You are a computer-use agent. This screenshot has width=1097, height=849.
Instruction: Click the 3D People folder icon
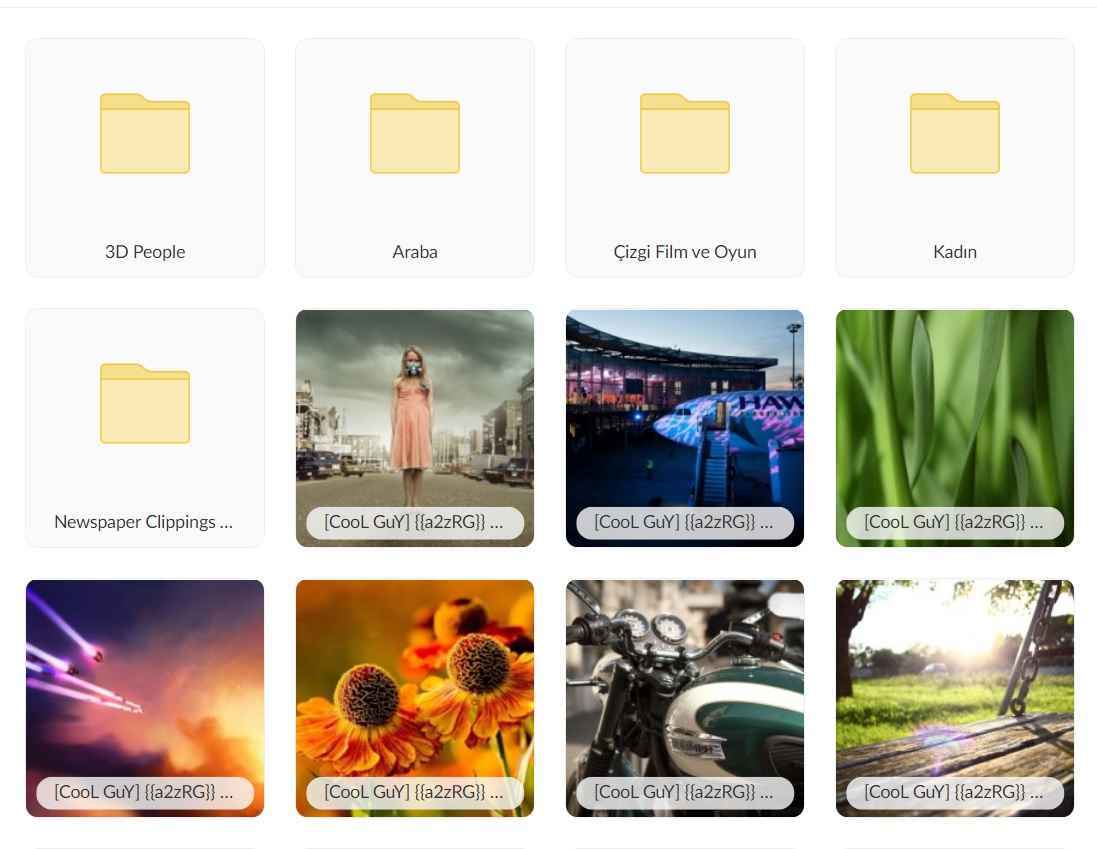click(x=145, y=133)
